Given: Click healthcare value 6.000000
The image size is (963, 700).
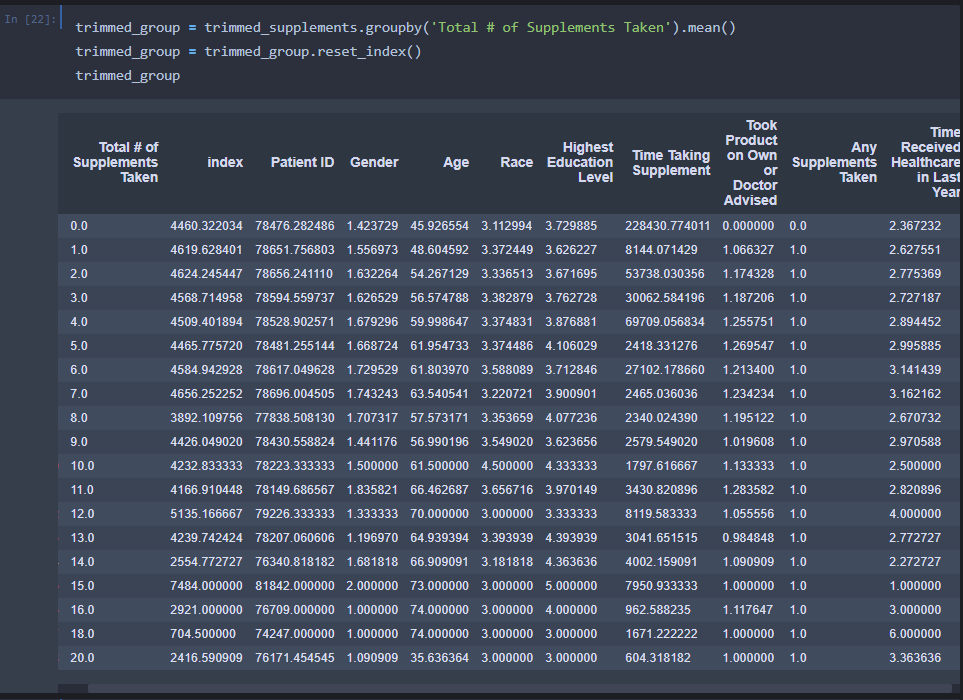Looking at the screenshot, I should [914, 634].
